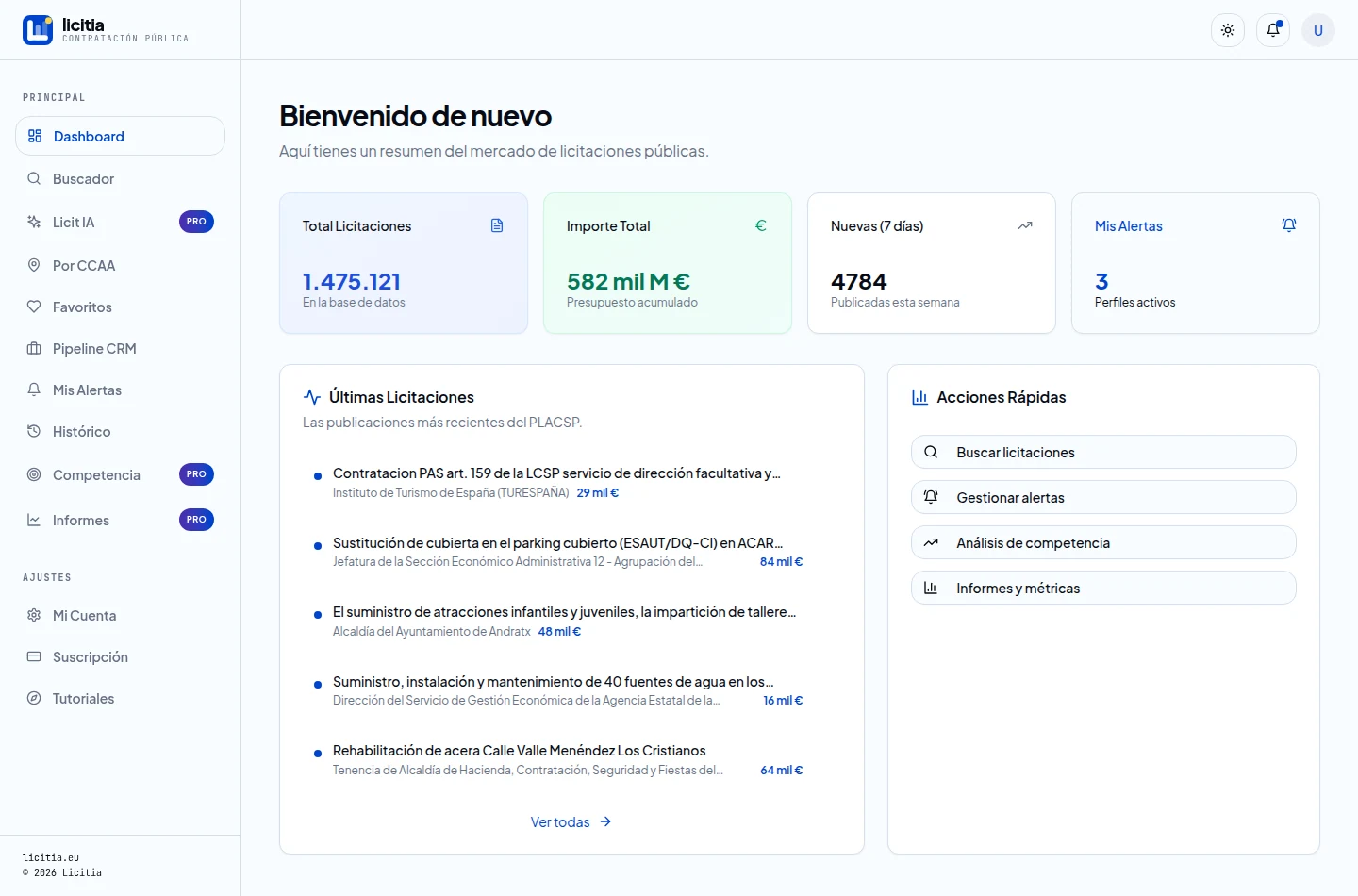The image size is (1358, 896).
Task: Click the PRO badge beside Licit IA
Action: pos(196,222)
